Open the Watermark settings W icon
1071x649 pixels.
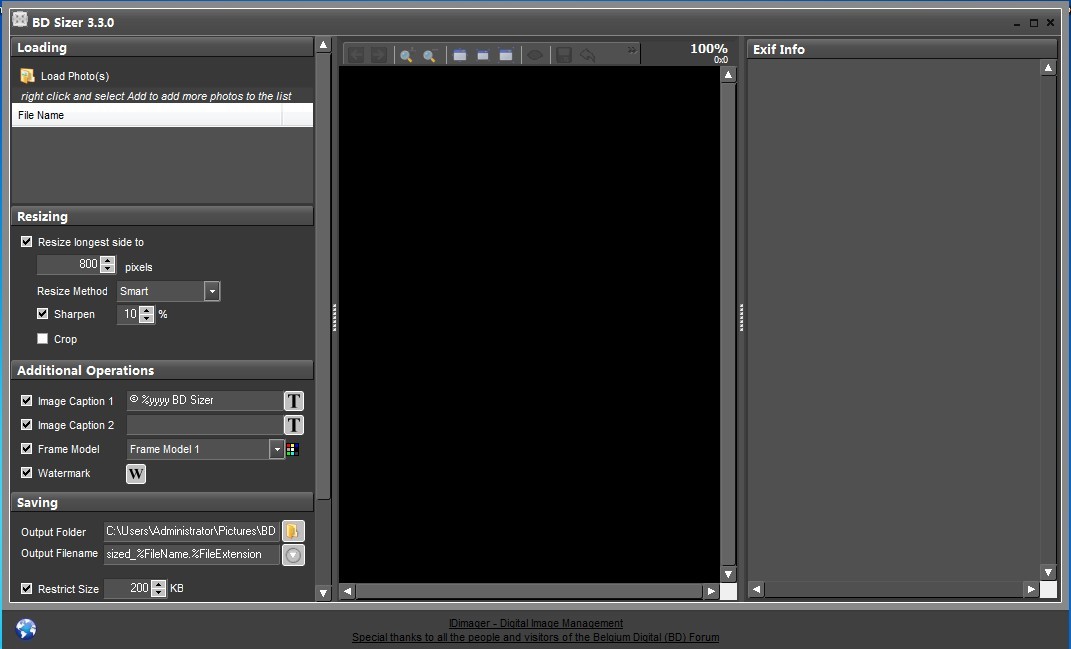tap(136, 473)
